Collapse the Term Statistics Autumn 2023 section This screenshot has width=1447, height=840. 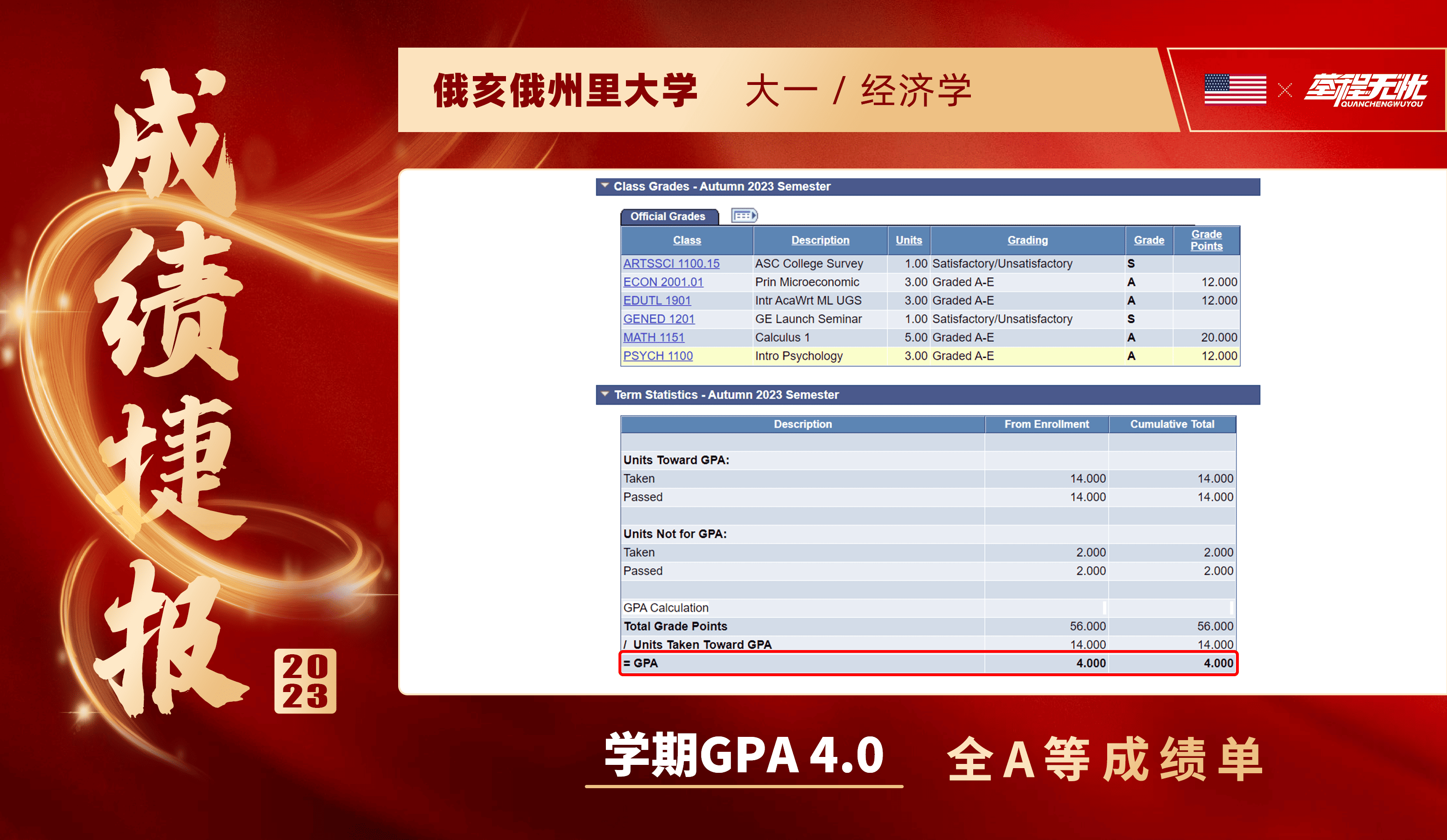pos(604,394)
